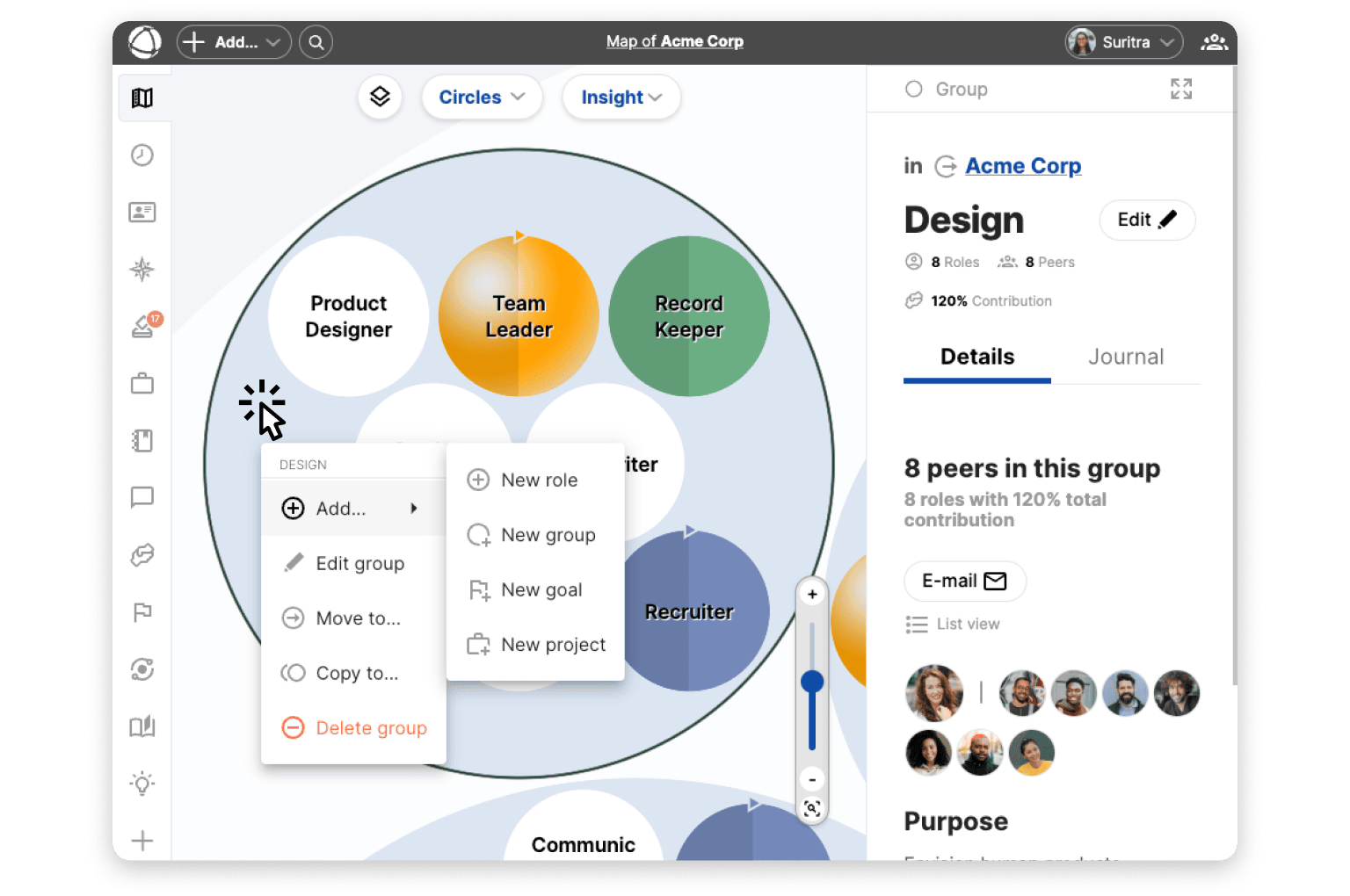Viewport: 1350px width, 896px height.
Task: Open the Suritra user menu
Action: click(1124, 42)
